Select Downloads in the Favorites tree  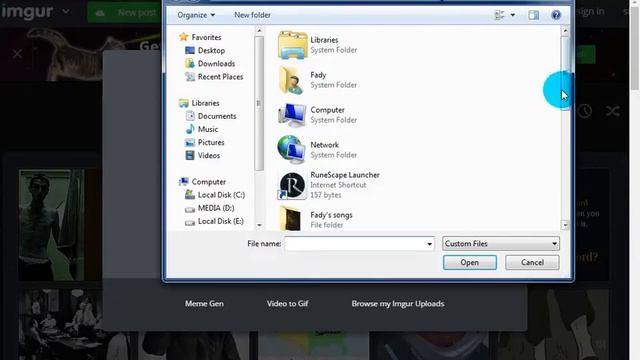click(216, 63)
